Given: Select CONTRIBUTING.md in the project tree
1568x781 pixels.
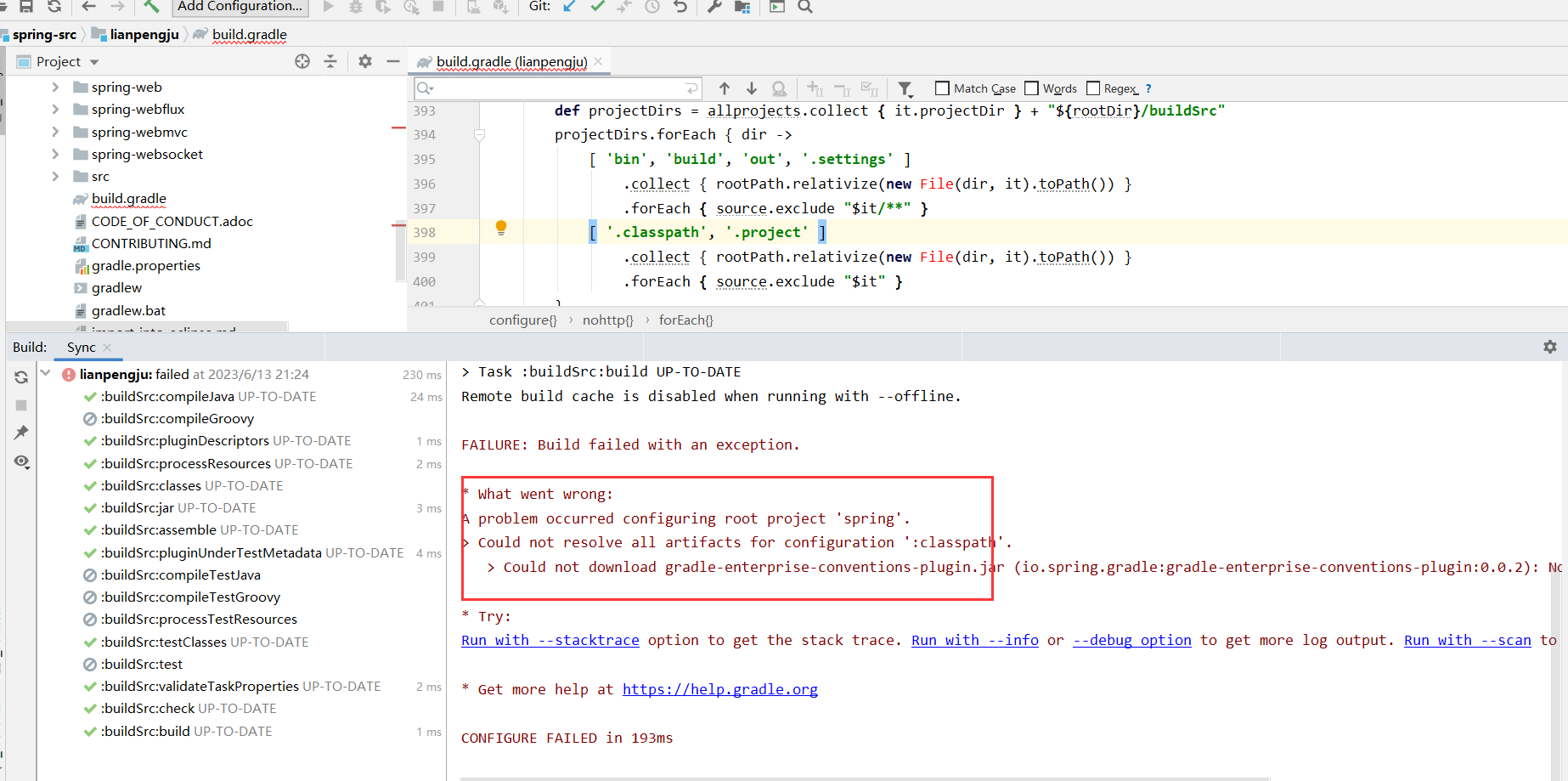Looking at the screenshot, I should [151, 243].
